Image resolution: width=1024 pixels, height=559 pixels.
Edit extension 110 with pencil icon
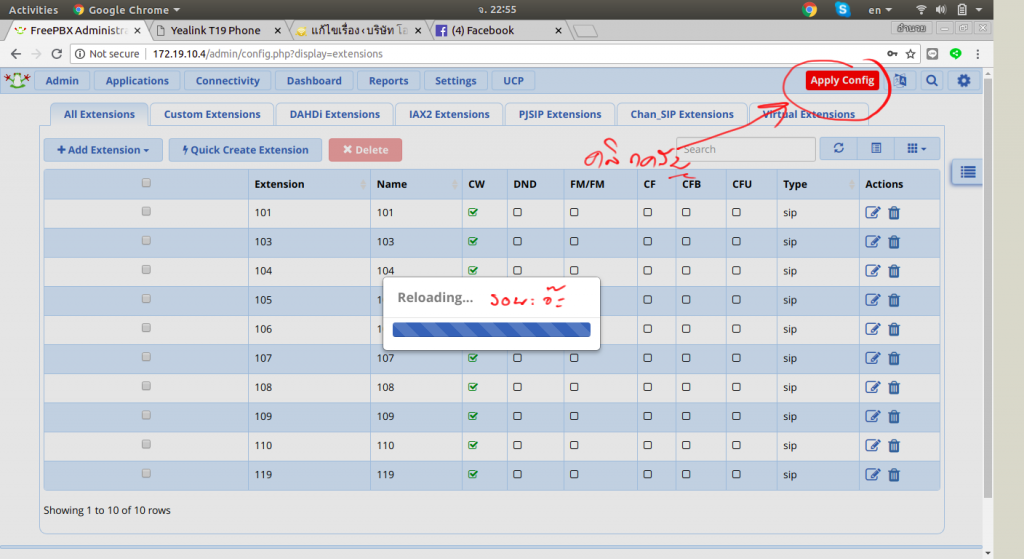872,445
